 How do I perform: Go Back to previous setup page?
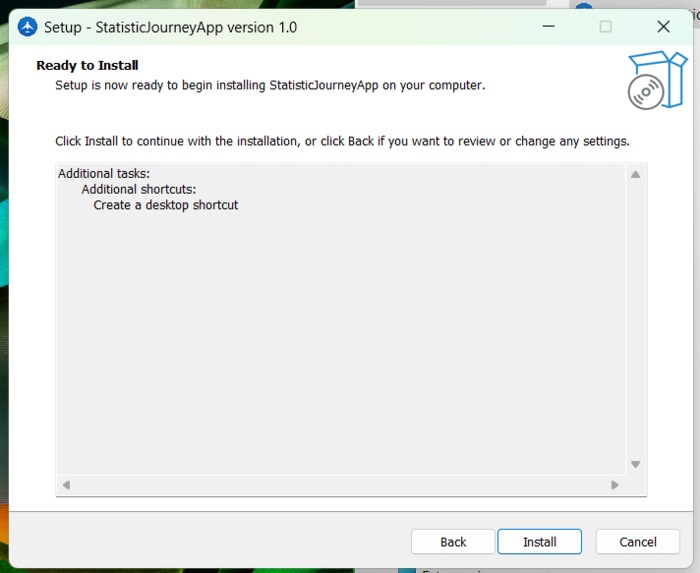(x=453, y=542)
